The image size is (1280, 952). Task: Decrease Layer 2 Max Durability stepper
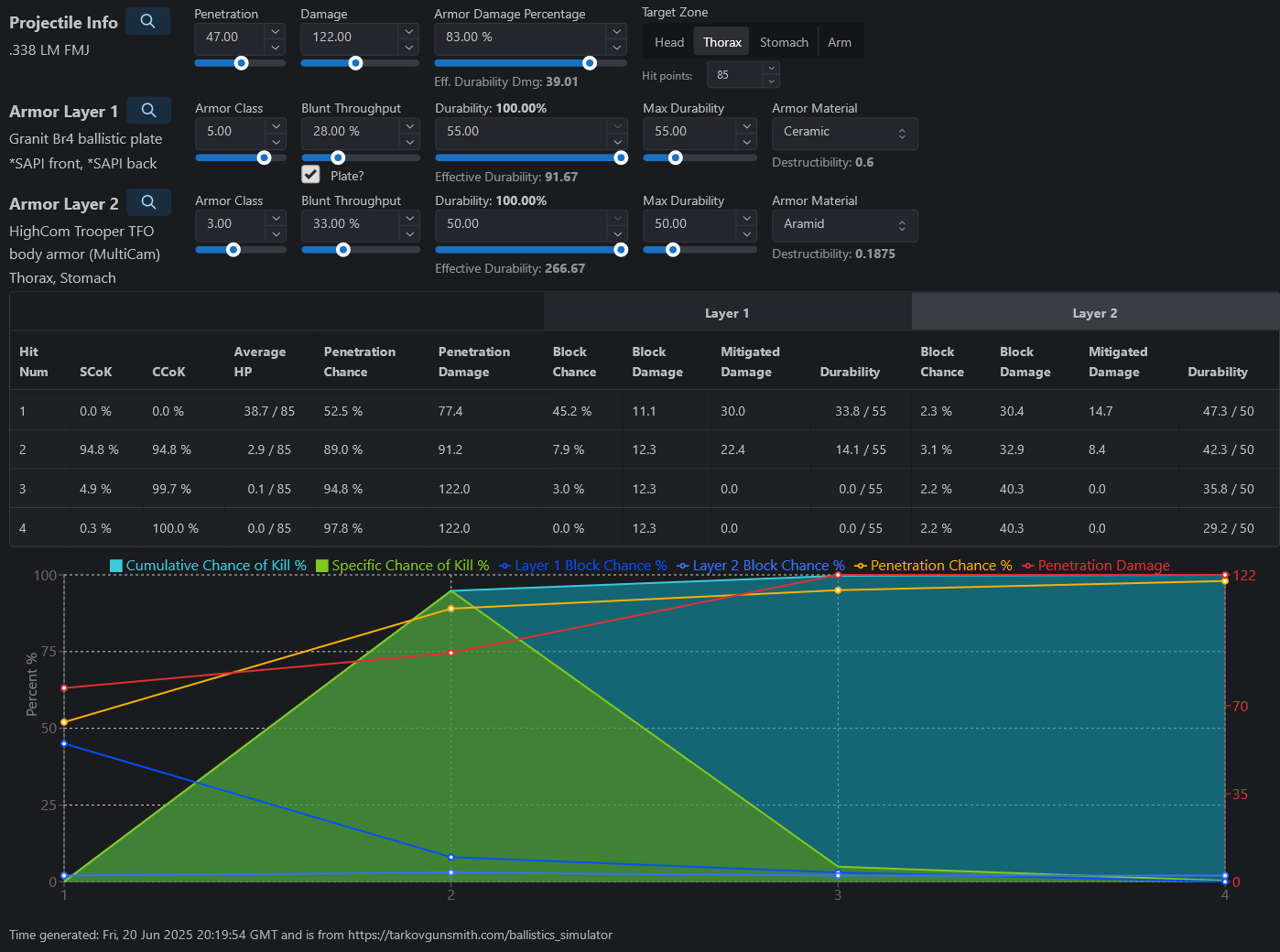click(x=747, y=234)
